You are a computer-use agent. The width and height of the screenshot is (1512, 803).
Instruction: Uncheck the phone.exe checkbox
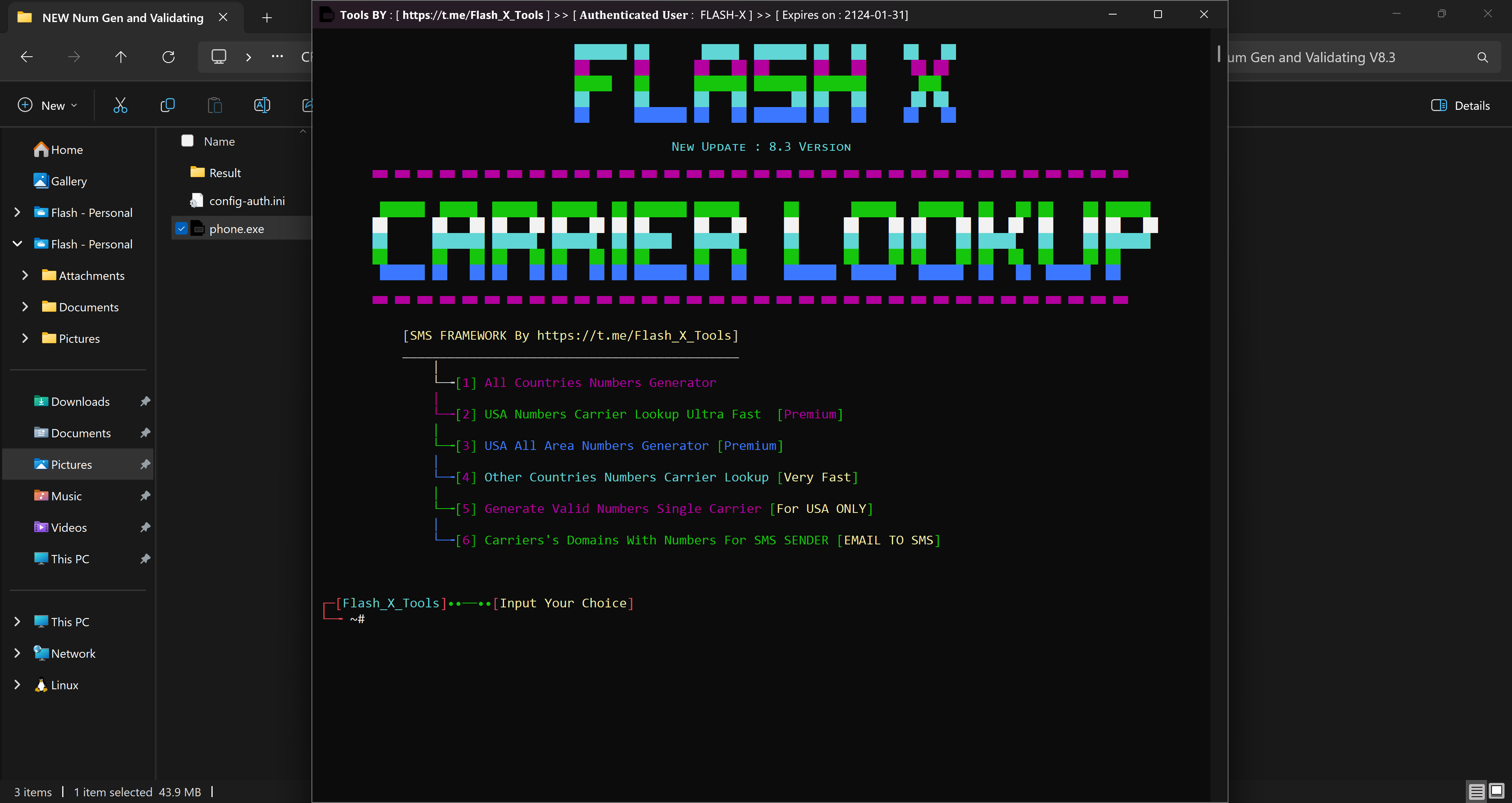182,228
